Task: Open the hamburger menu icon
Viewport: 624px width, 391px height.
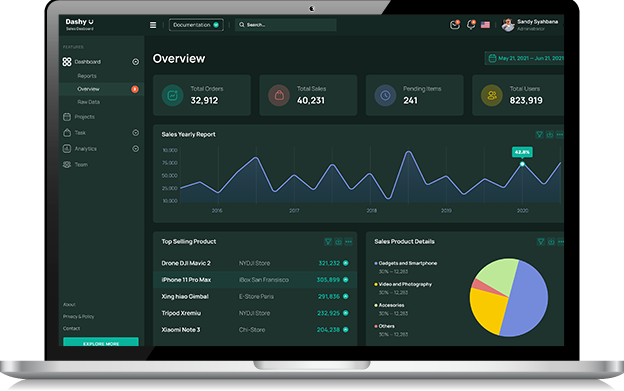Action: tap(153, 25)
